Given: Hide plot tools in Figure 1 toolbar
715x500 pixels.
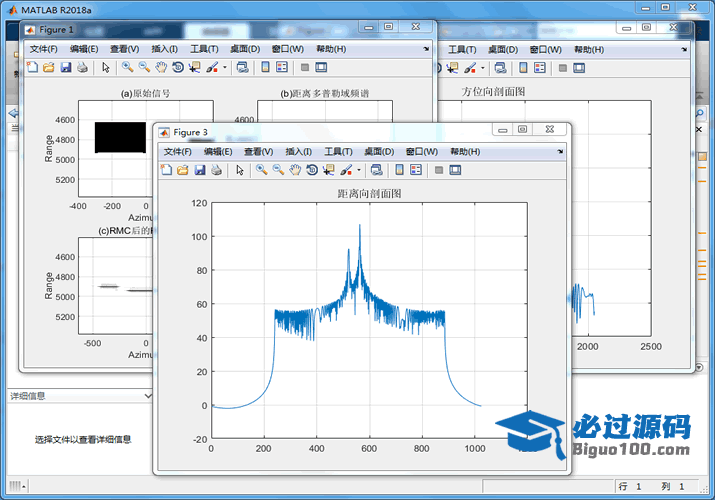Looking at the screenshot, I should tap(305, 67).
